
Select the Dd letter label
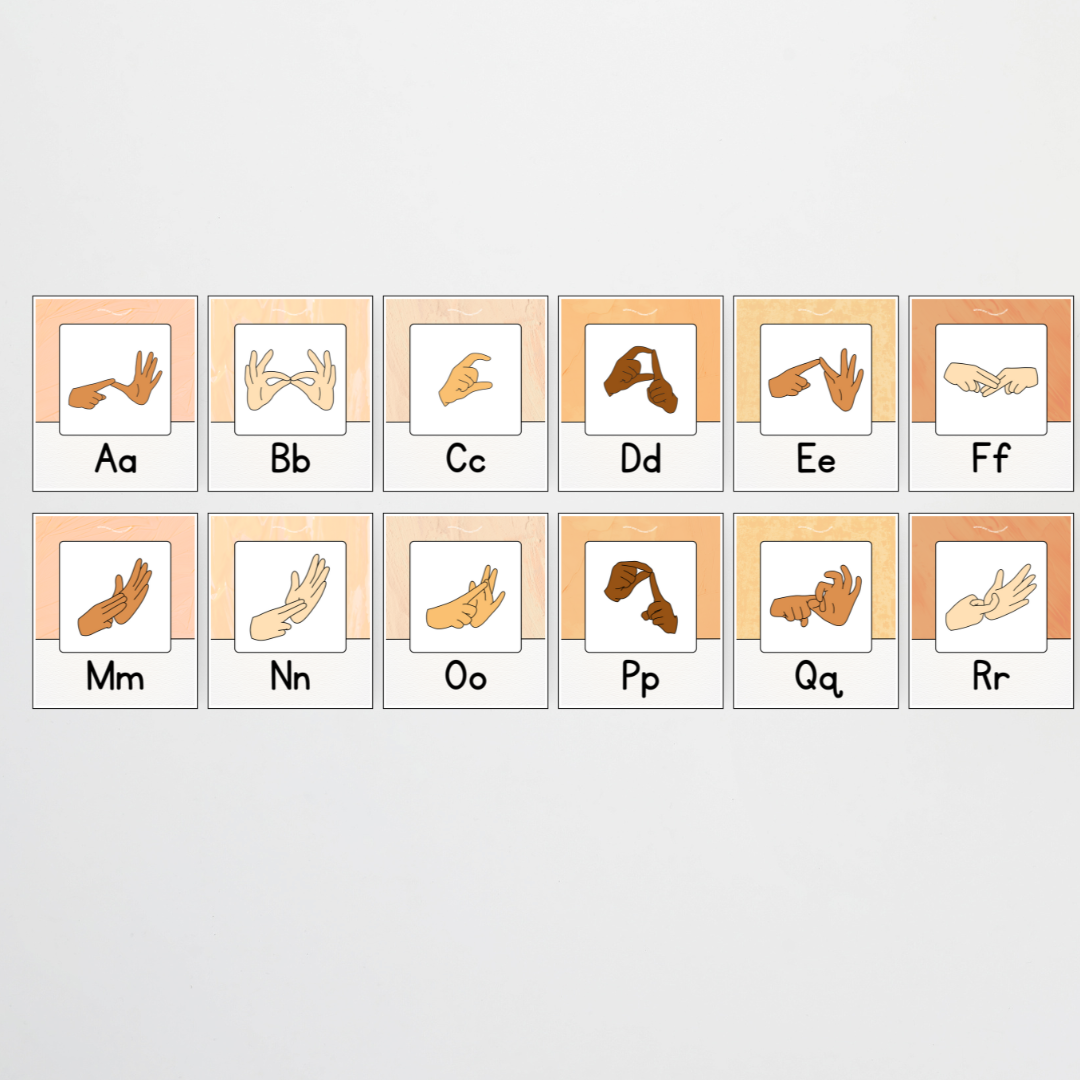click(x=640, y=459)
